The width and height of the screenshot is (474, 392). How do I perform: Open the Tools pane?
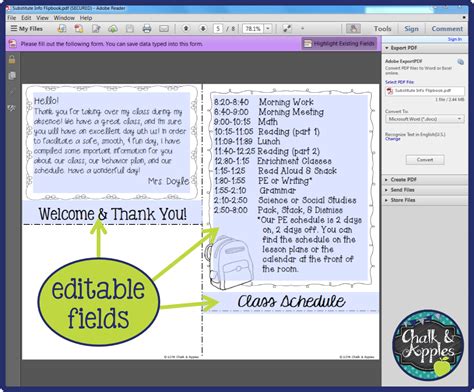pos(382,29)
